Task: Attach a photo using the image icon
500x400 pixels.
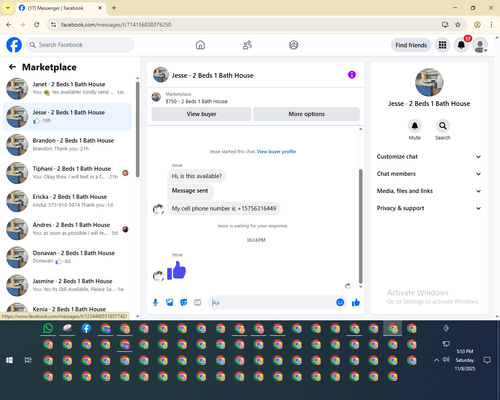Action: (170, 302)
